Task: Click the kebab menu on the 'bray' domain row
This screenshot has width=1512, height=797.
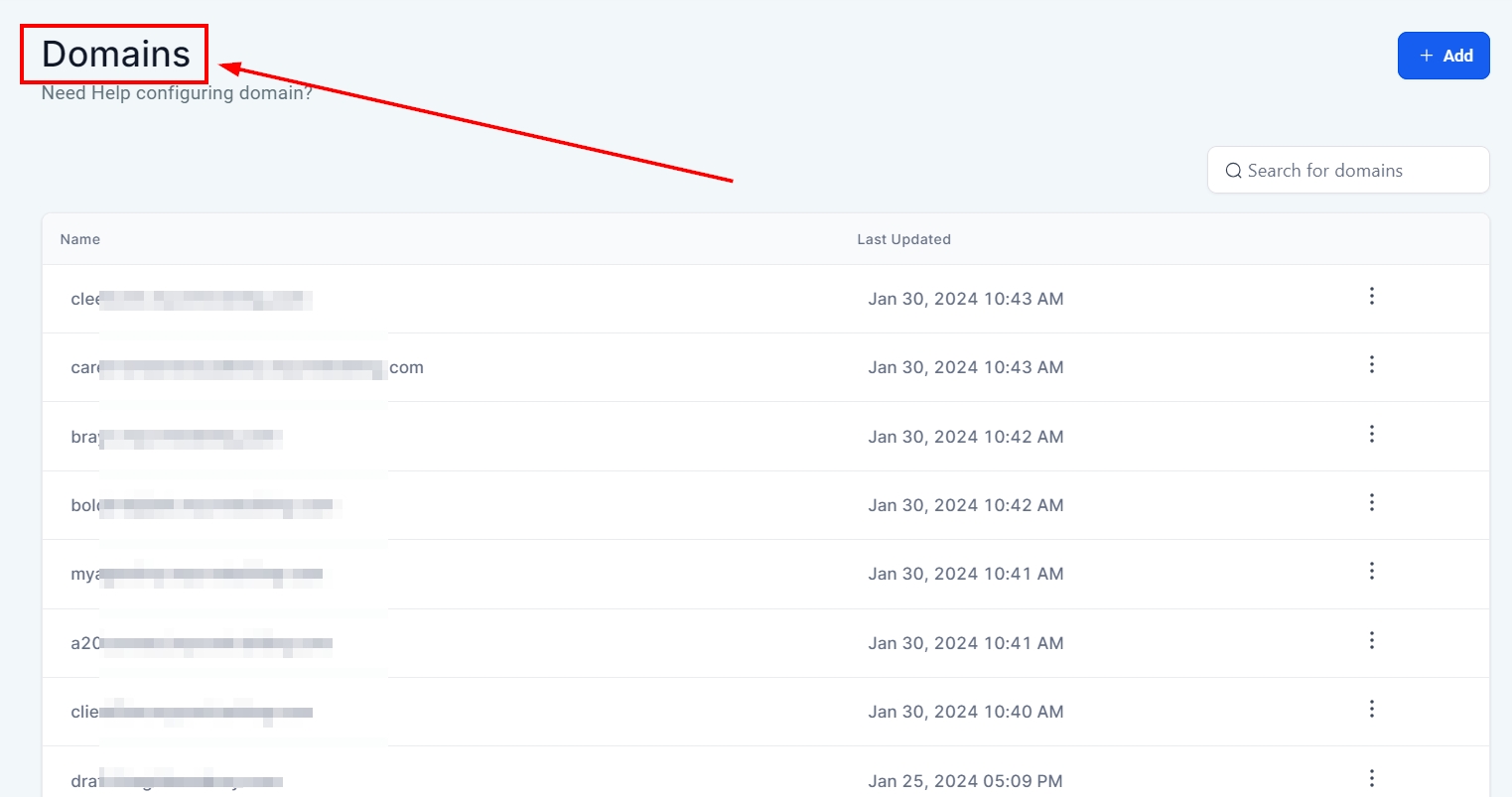Action: coord(1371,434)
